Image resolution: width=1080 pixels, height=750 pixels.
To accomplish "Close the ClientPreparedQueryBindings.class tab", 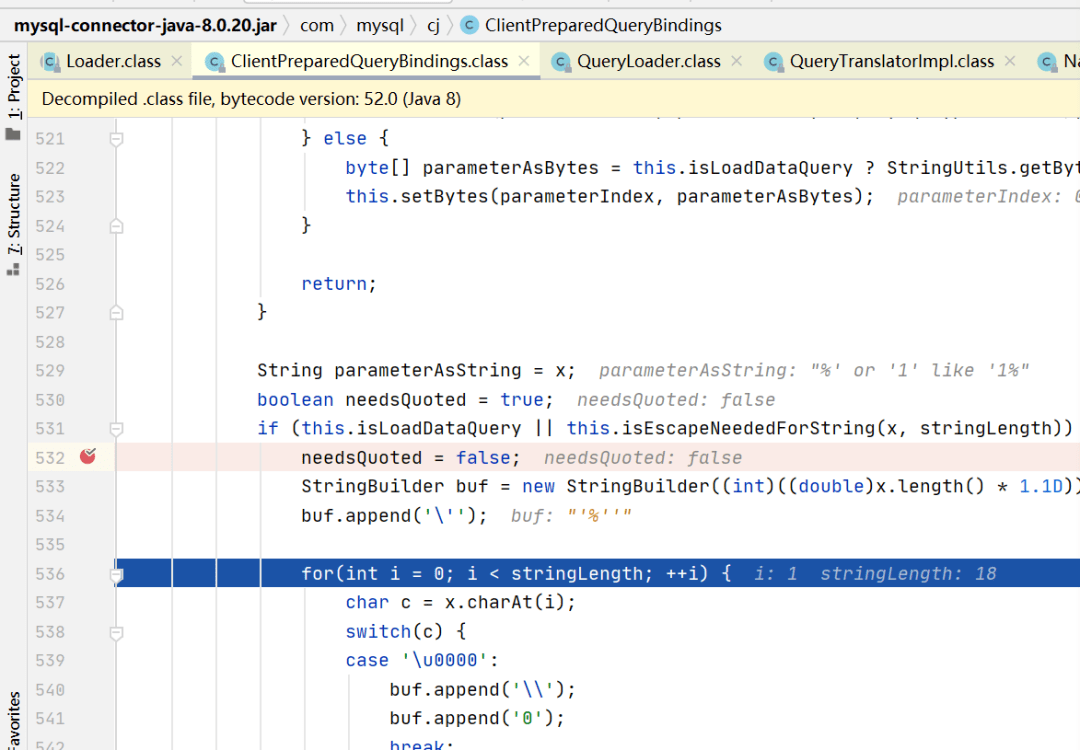I will (x=524, y=61).
